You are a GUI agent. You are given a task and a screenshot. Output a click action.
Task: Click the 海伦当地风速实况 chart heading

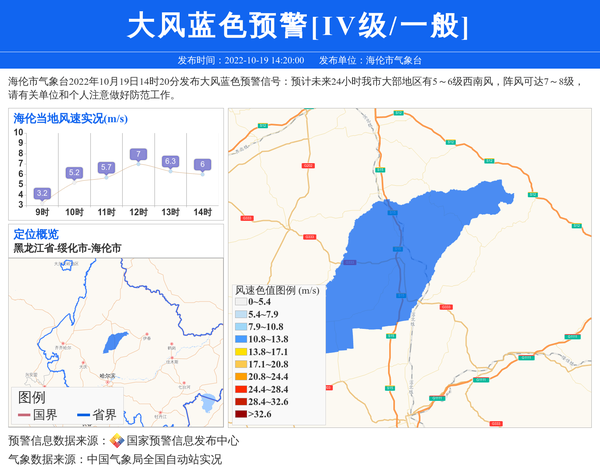[70, 119]
